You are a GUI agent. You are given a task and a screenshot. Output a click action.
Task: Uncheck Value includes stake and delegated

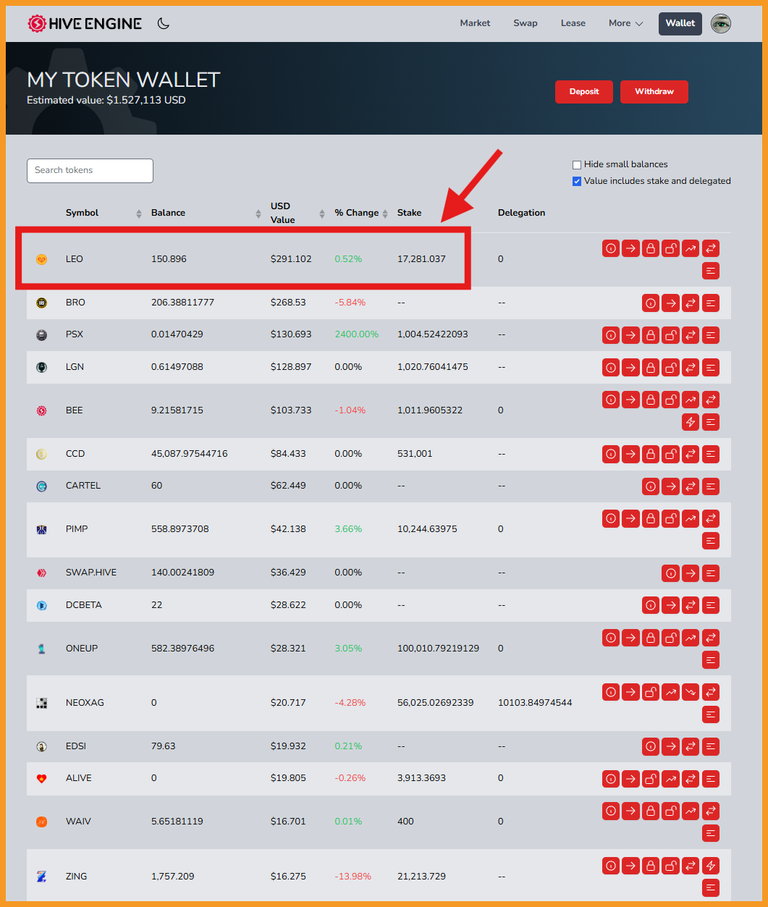pos(577,182)
